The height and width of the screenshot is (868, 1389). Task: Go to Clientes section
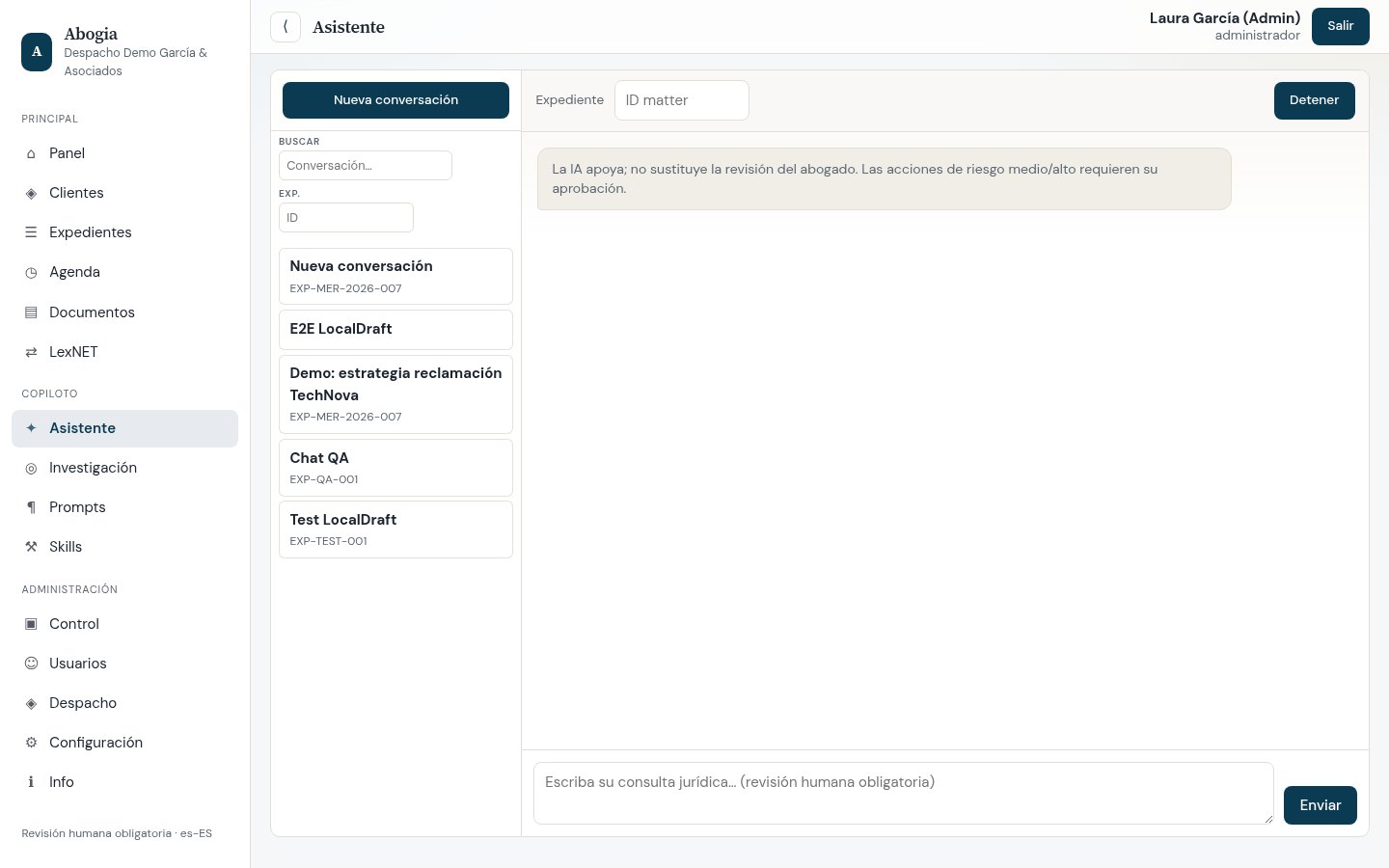(x=124, y=193)
